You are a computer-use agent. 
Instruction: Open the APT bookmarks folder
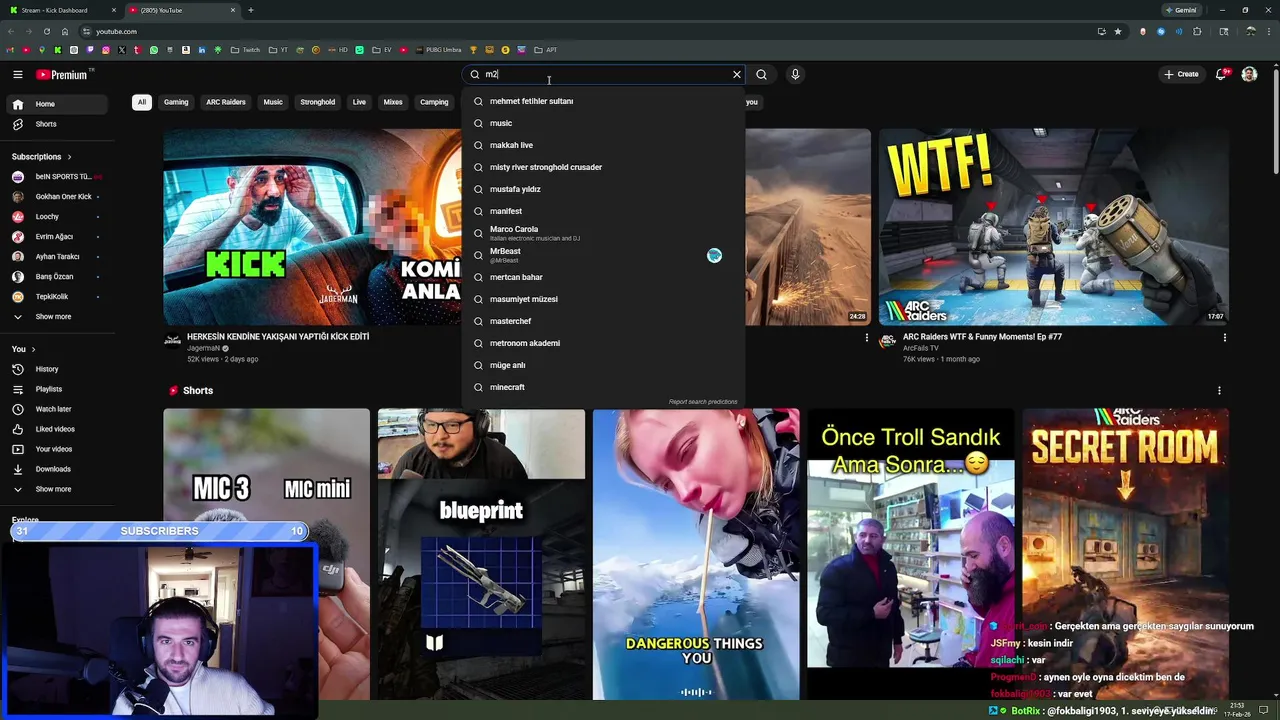(x=546, y=50)
